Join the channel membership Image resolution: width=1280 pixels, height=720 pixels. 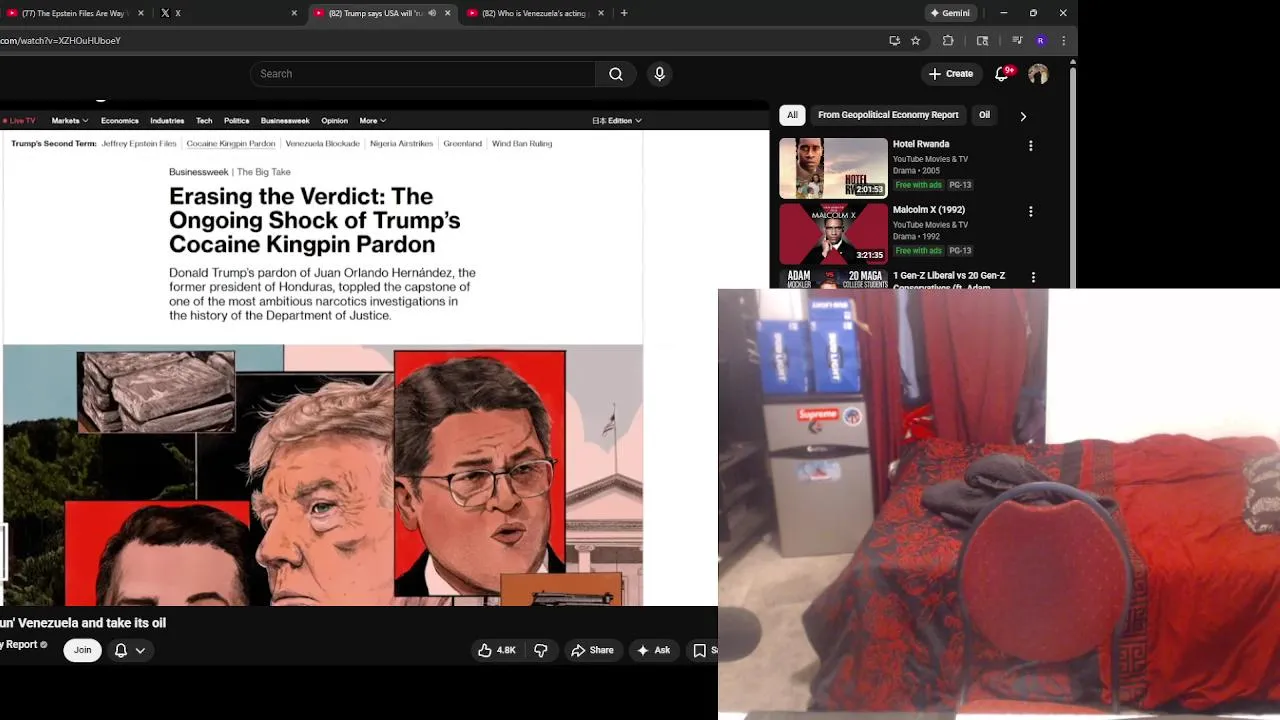click(x=82, y=650)
